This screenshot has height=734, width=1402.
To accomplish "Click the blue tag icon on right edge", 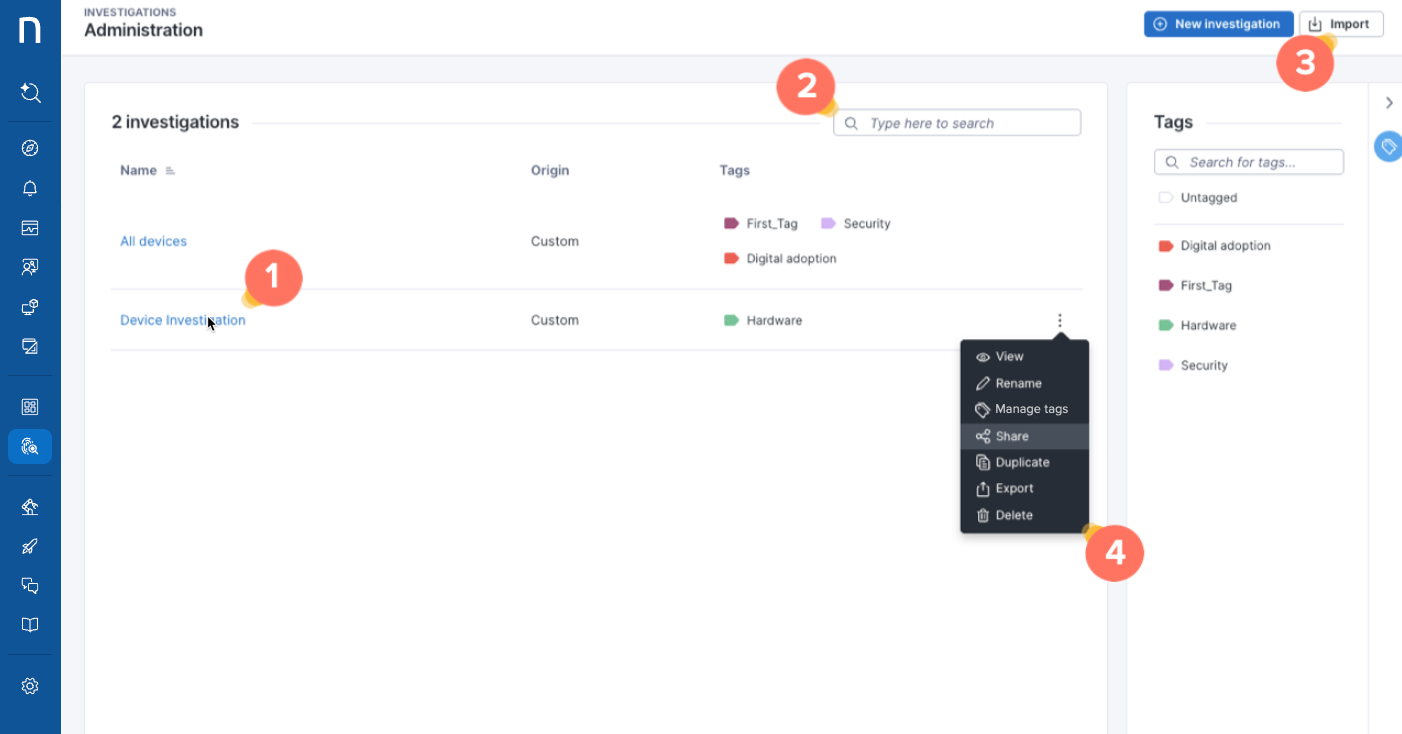I will [1388, 146].
